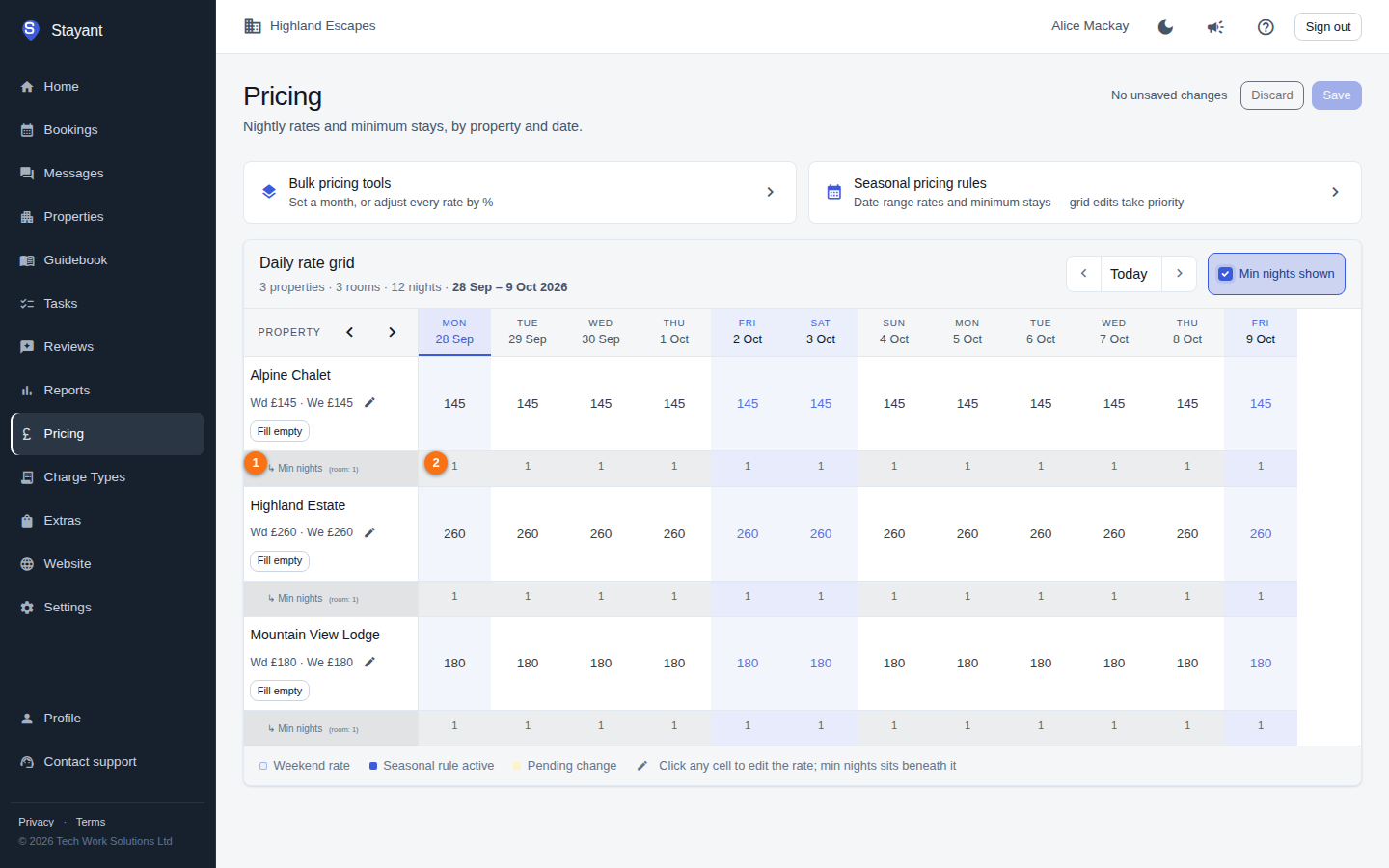Viewport: 1389px width, 868px height.
Task: Open Bookings in the sidebar
Action: pos(107,130)
